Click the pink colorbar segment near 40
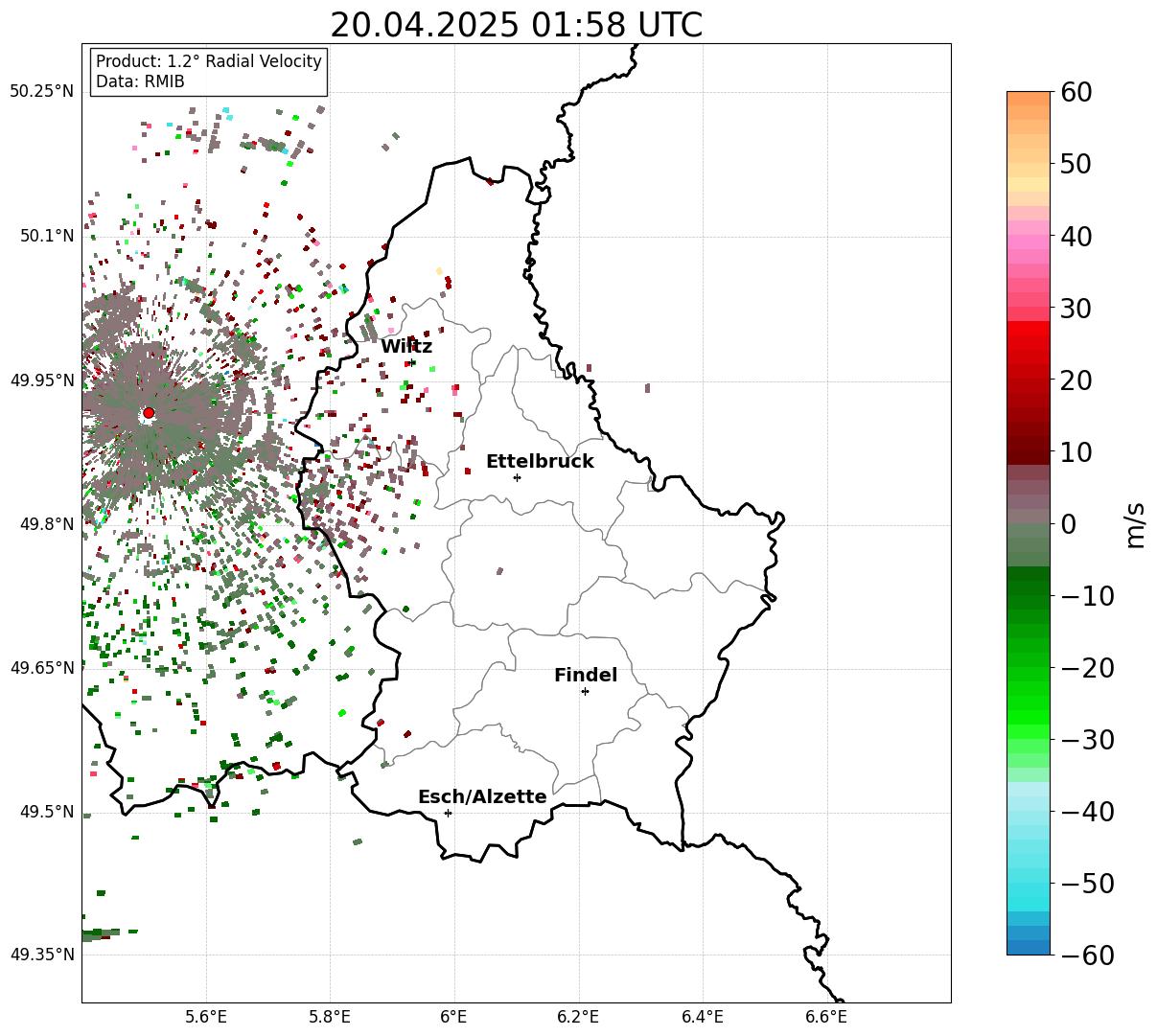The width and height of the screenshot is (1157, 1036). click(x=1029, y=242)
